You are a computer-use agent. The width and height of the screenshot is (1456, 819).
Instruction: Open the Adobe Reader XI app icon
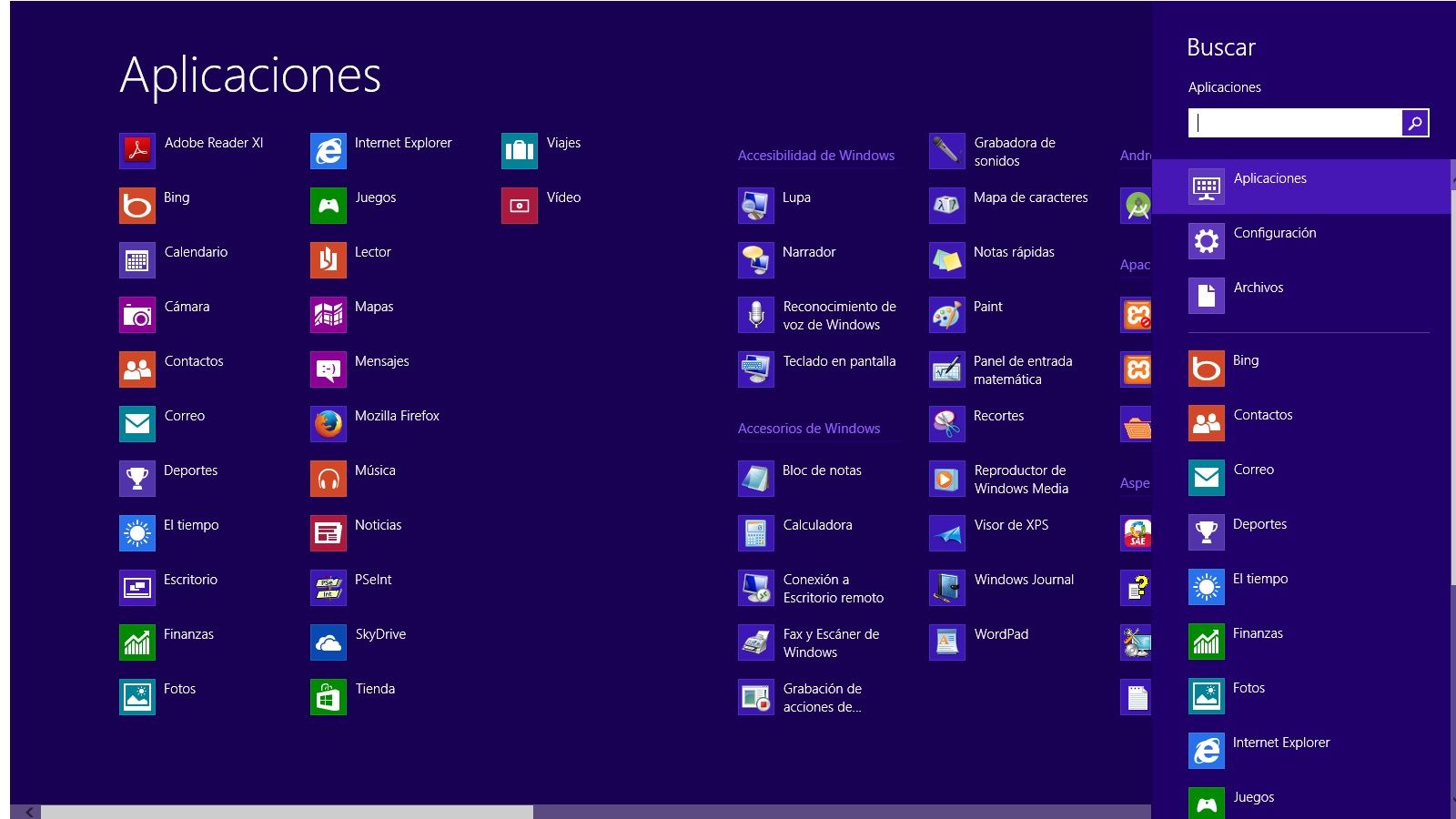(x=137, y=151)
